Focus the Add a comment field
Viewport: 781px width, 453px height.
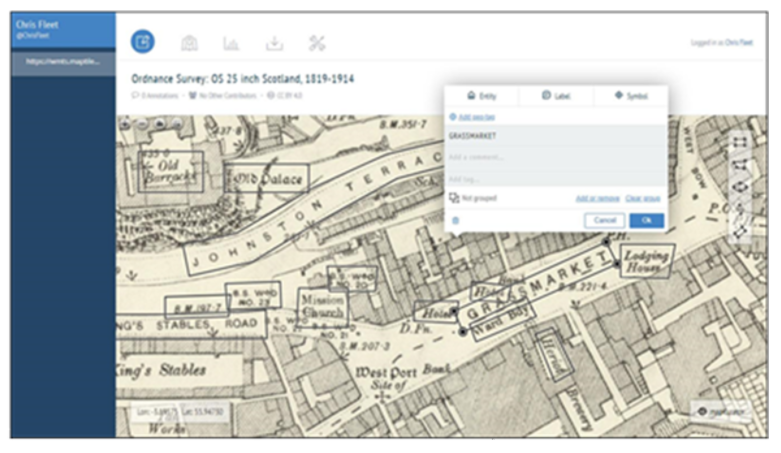(x=556, y=157)
